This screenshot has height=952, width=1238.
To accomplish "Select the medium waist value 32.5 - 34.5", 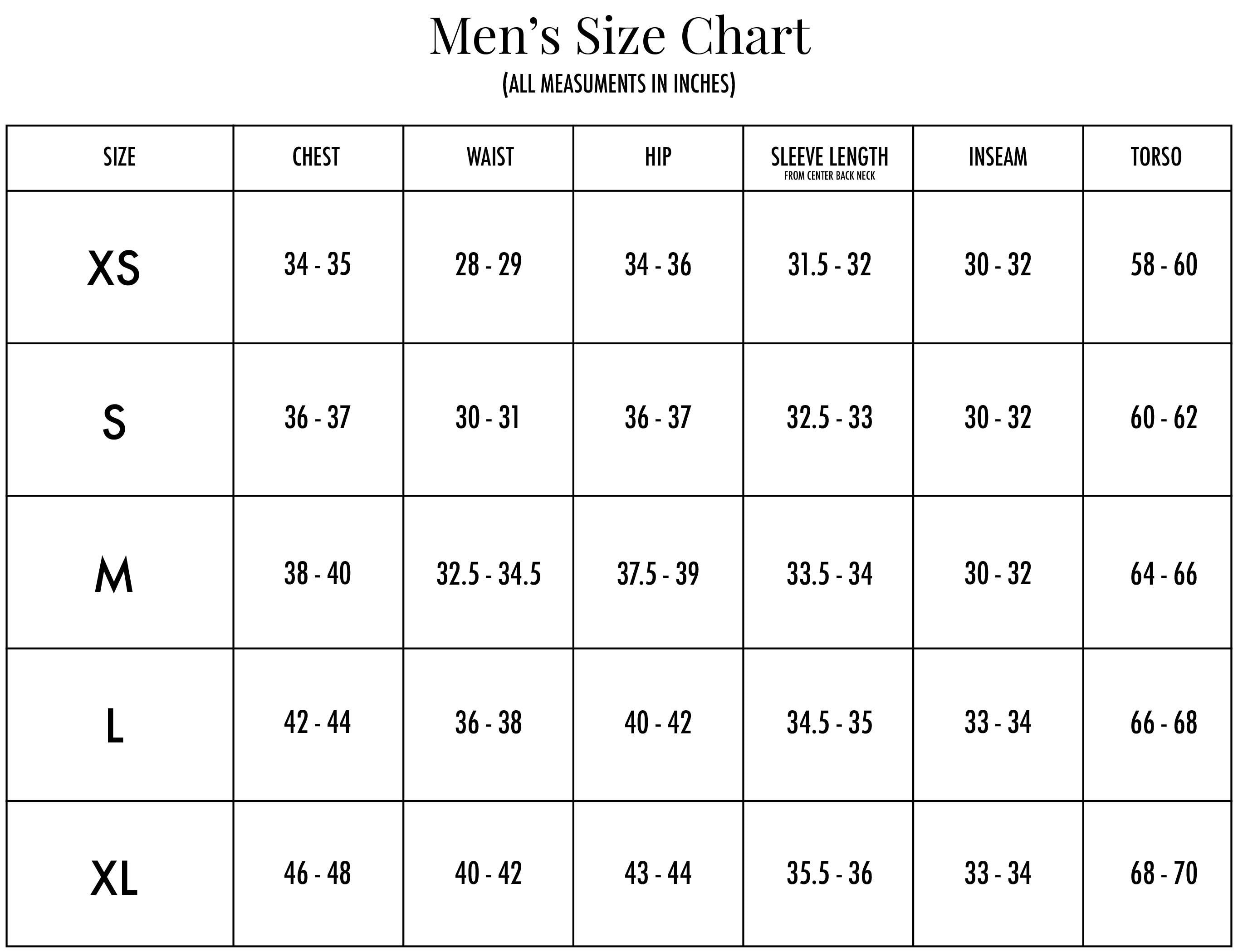I will click(x=489, y=574).
